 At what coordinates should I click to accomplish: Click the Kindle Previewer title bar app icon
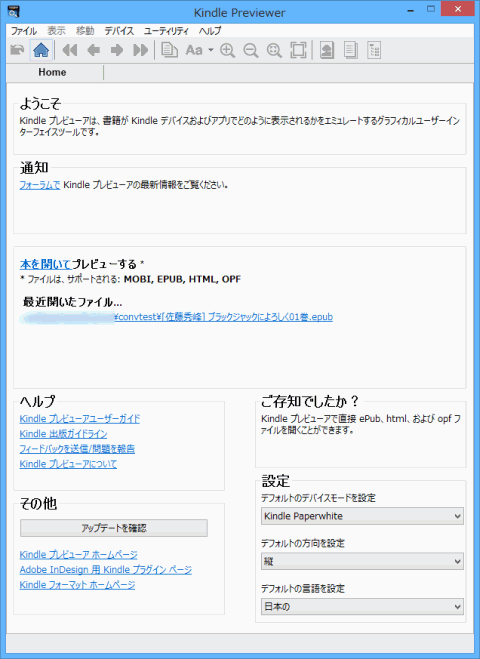pos(14,11)
